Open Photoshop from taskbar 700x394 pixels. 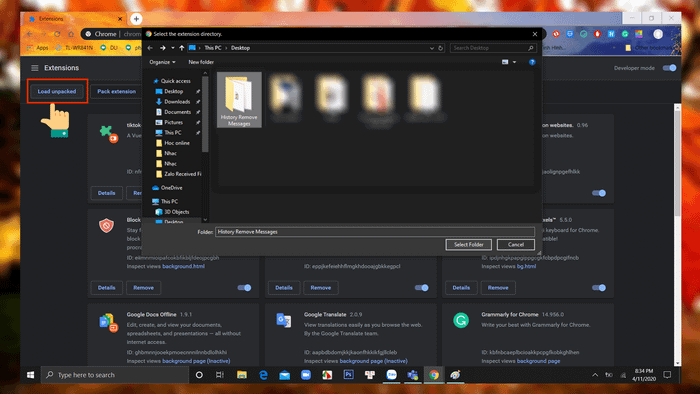(349, 375)
